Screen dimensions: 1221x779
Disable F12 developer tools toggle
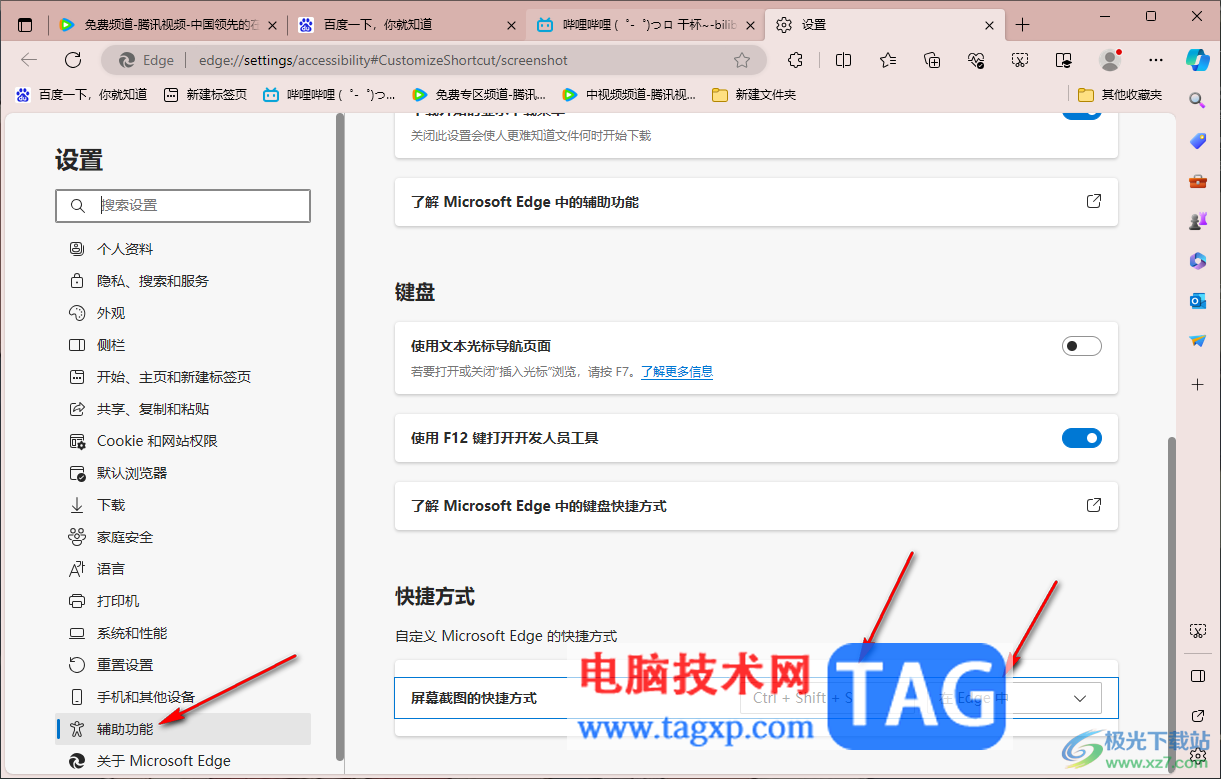click(x=1081, y=438)
